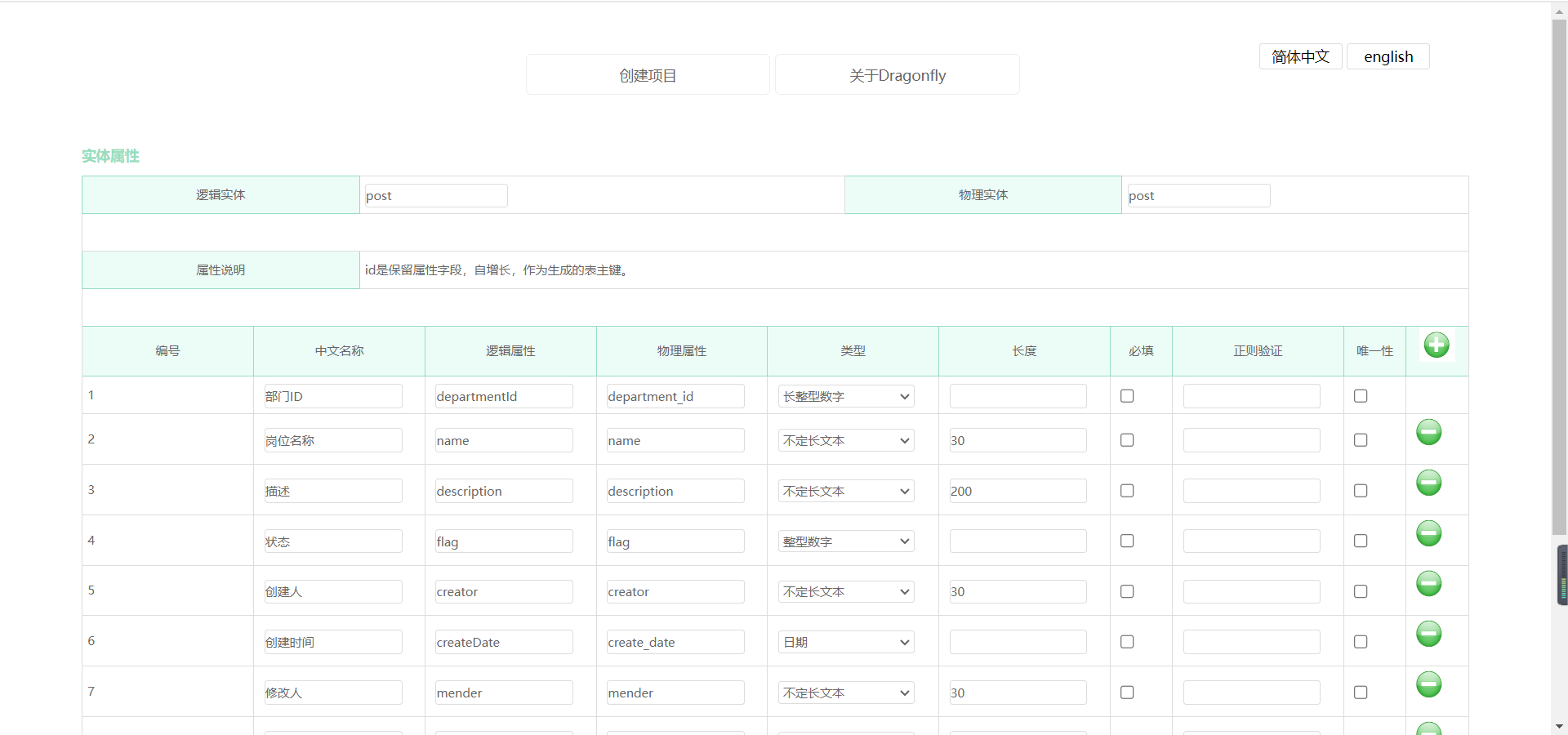Remove the 描述 row with minus icon
The width and height of the screenshot is (1568, 735).
[x=1428, y=483]
